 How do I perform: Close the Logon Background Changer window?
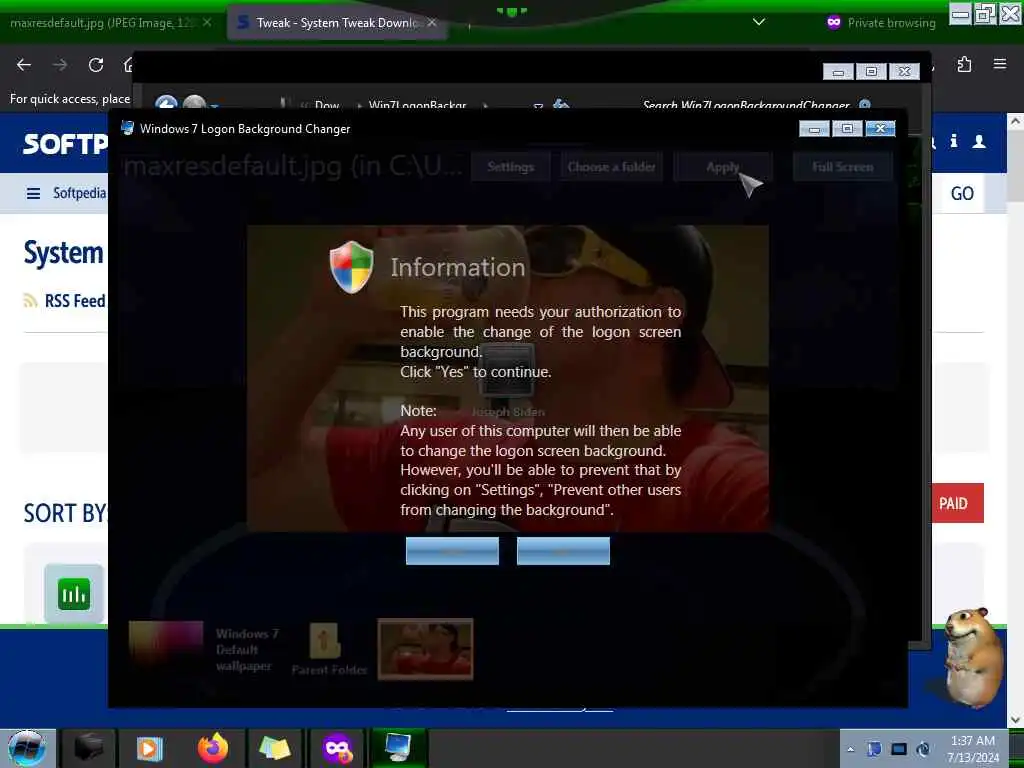(x=880, y=129)
